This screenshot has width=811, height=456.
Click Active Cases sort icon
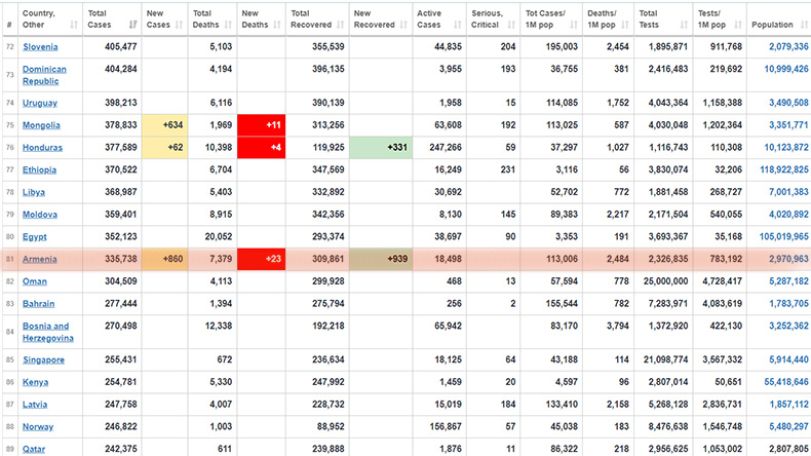coord(457,24)
